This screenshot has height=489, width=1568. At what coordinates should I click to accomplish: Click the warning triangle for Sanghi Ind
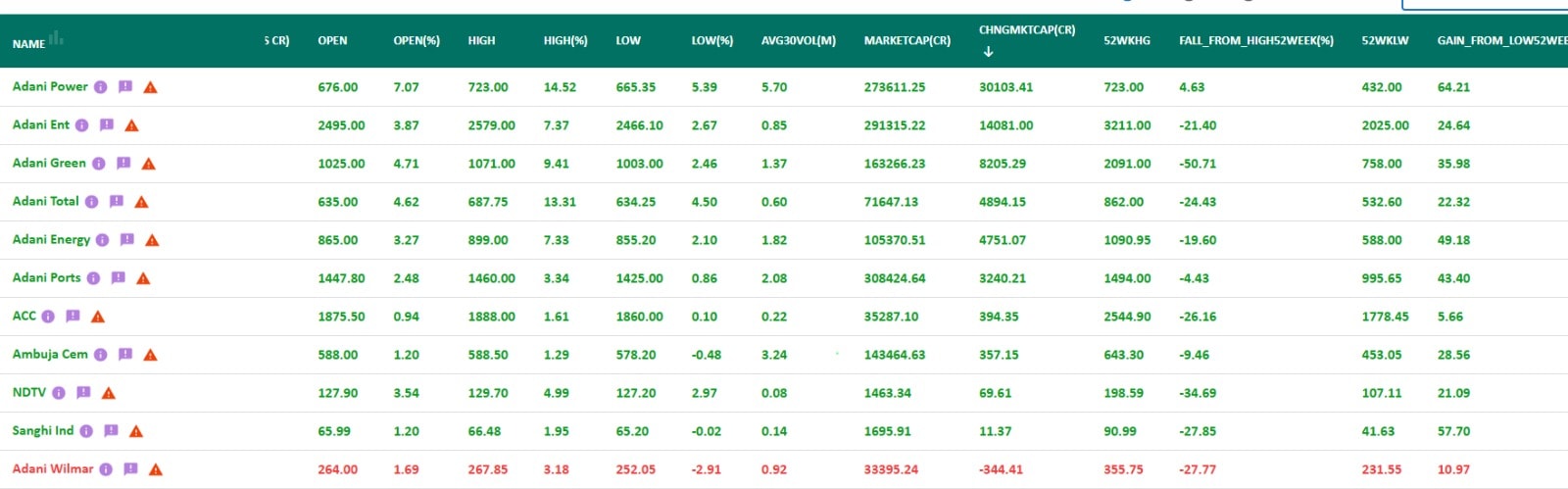[135, 431]
